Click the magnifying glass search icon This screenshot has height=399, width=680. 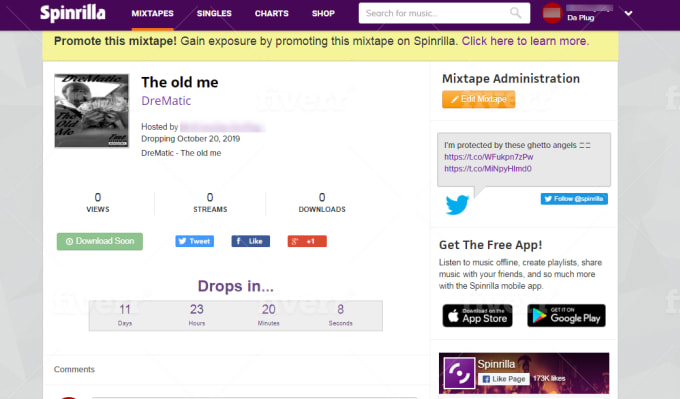click(x=515, y=13)
